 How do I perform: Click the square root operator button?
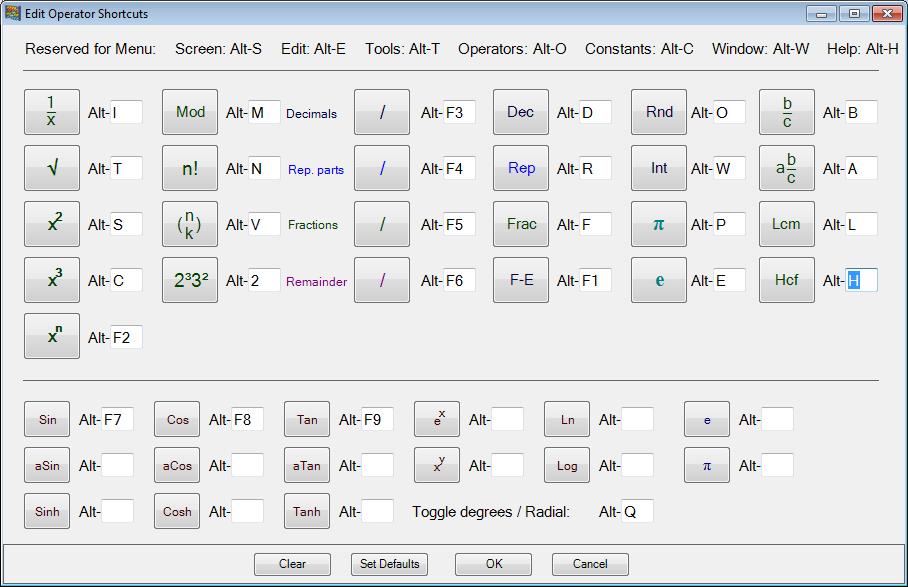coord(51,168)
